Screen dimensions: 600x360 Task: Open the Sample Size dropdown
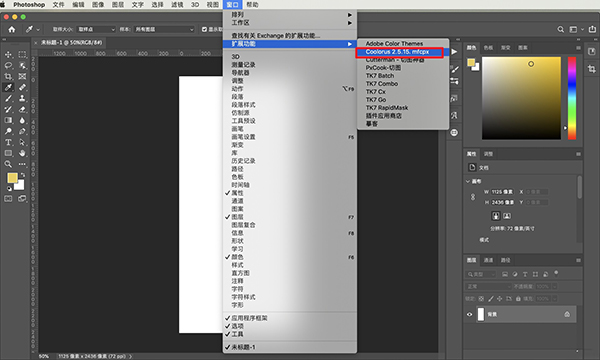[96, 29]
